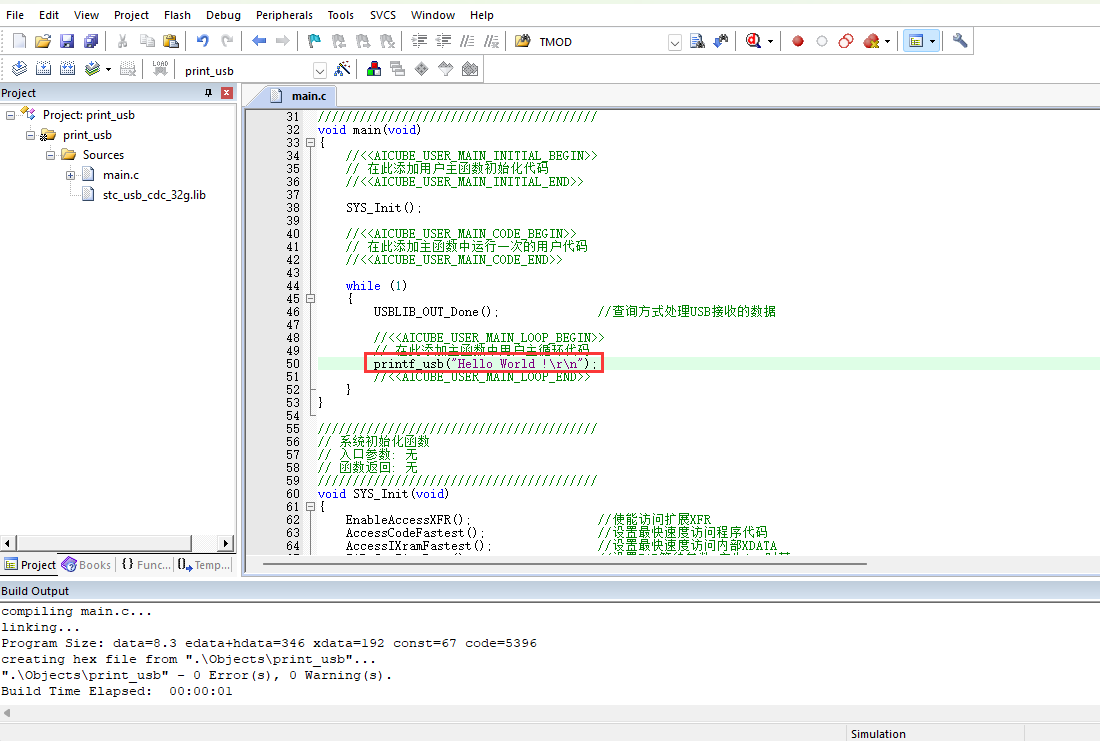Click the Undo arrow in toolbar
Image resolution: width=1100 pixels, height=741 pixels.
203,41
